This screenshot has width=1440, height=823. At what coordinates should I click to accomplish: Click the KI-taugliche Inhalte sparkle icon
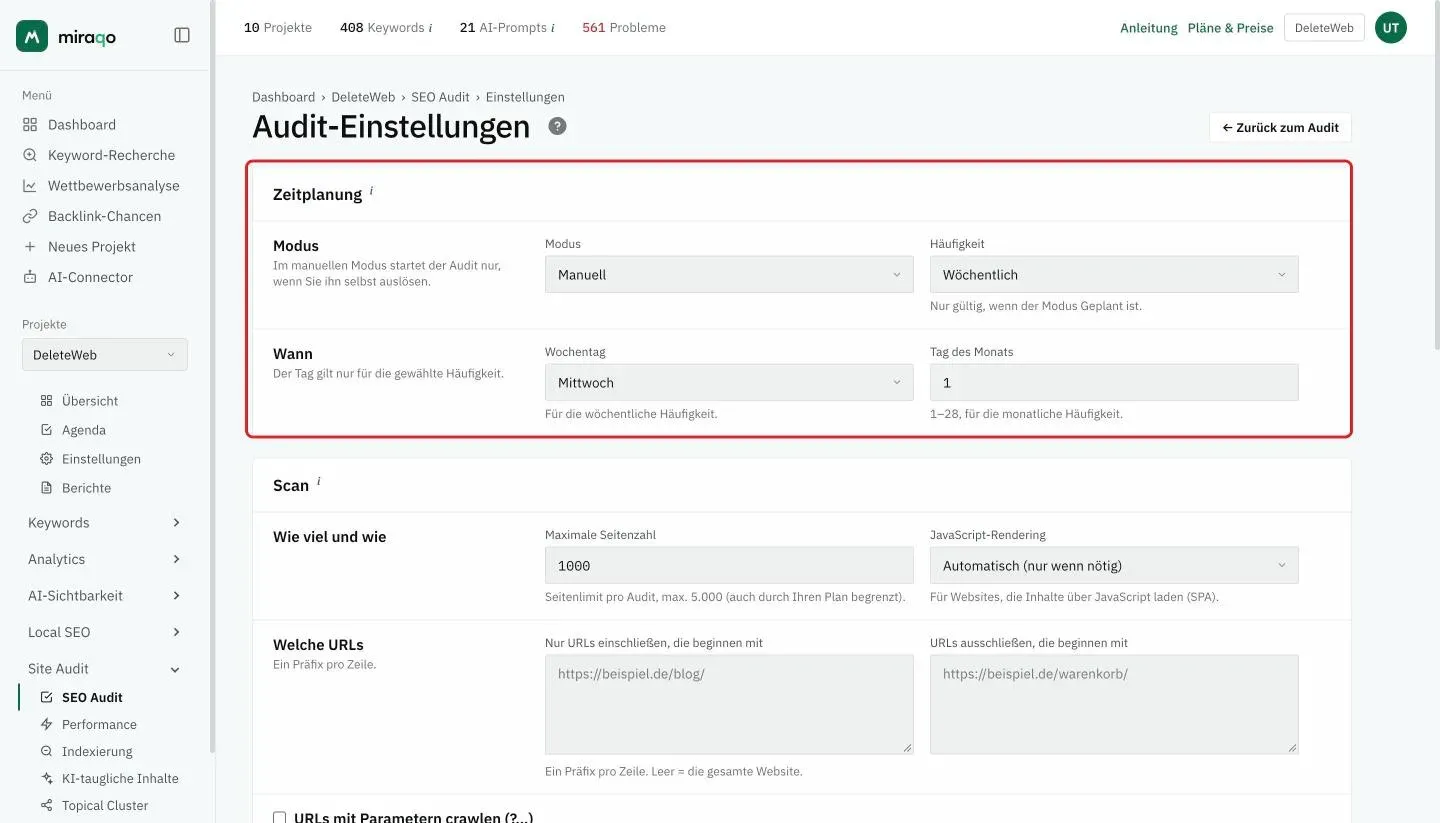coord(46,778)
